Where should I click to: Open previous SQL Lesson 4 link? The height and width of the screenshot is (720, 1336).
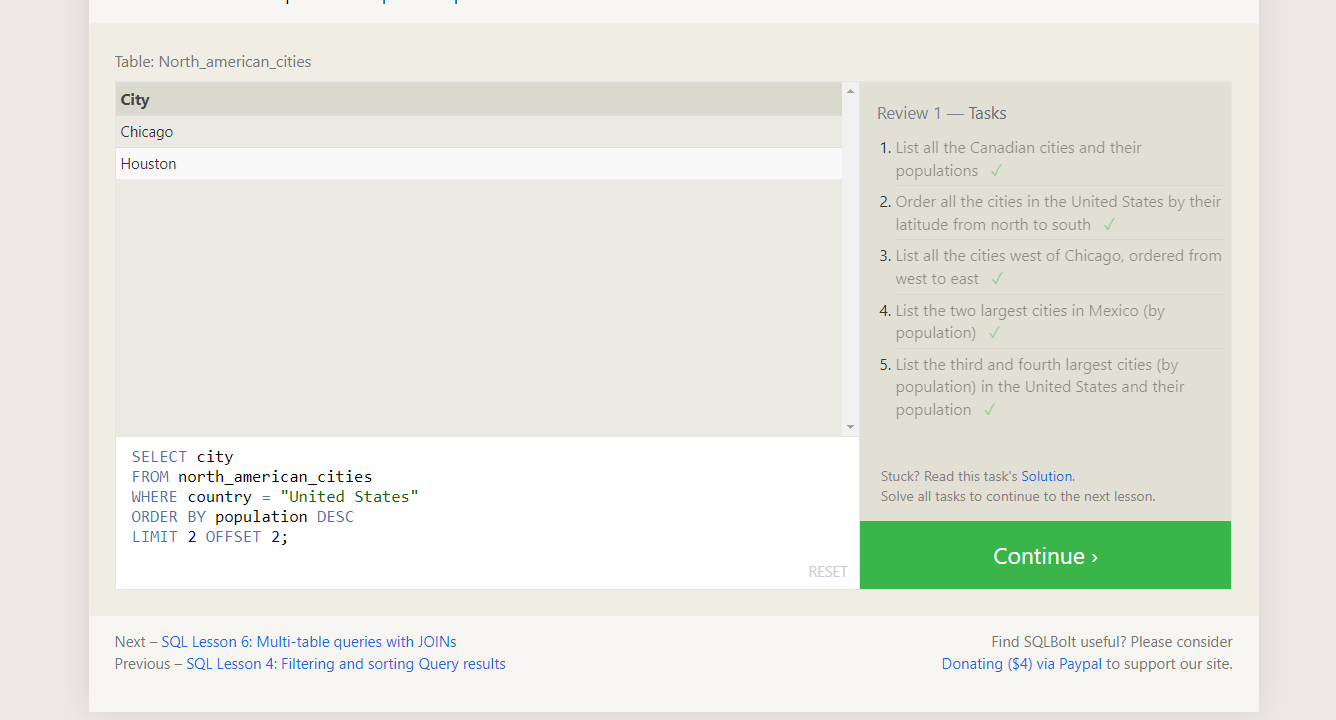[346, 664]
